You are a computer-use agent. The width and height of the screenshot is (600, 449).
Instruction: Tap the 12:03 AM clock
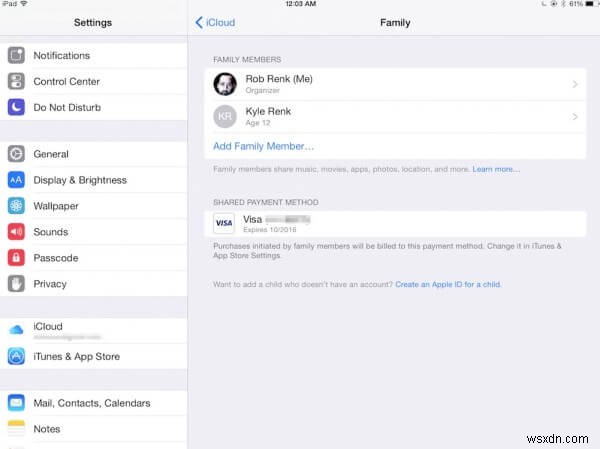pos(301,4)
